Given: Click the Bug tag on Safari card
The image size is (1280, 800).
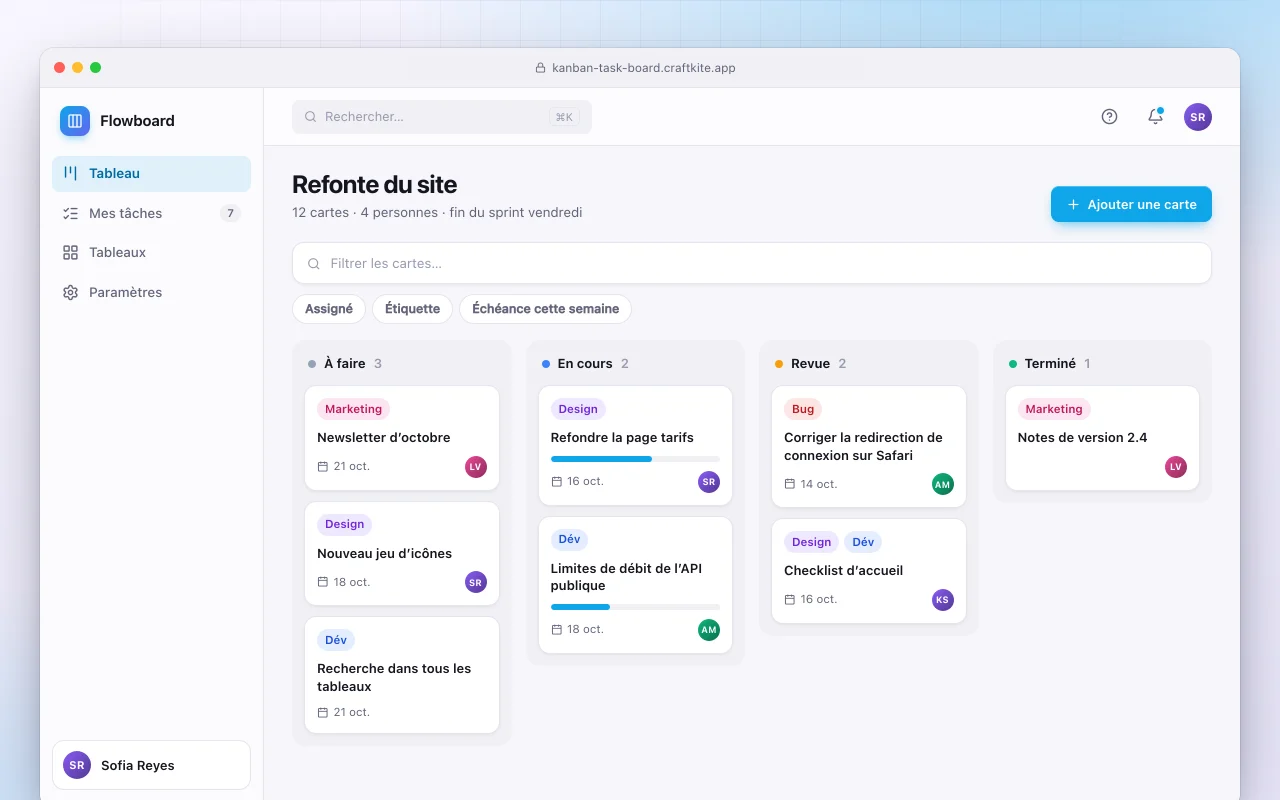Looking at the screenshot, I should click(x=803, y=409).
